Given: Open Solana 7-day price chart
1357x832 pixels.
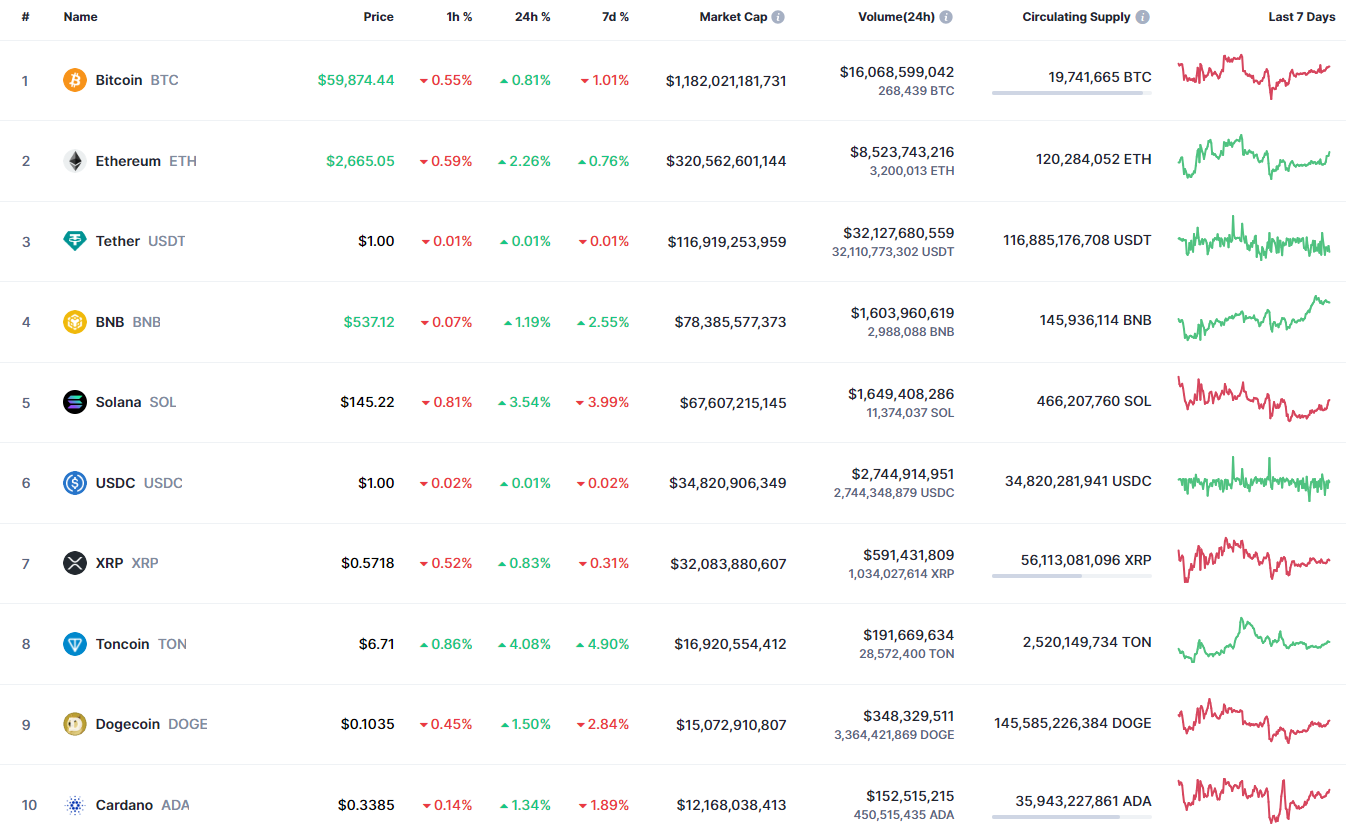Looking at the screenshot, I should point(1254,399).
